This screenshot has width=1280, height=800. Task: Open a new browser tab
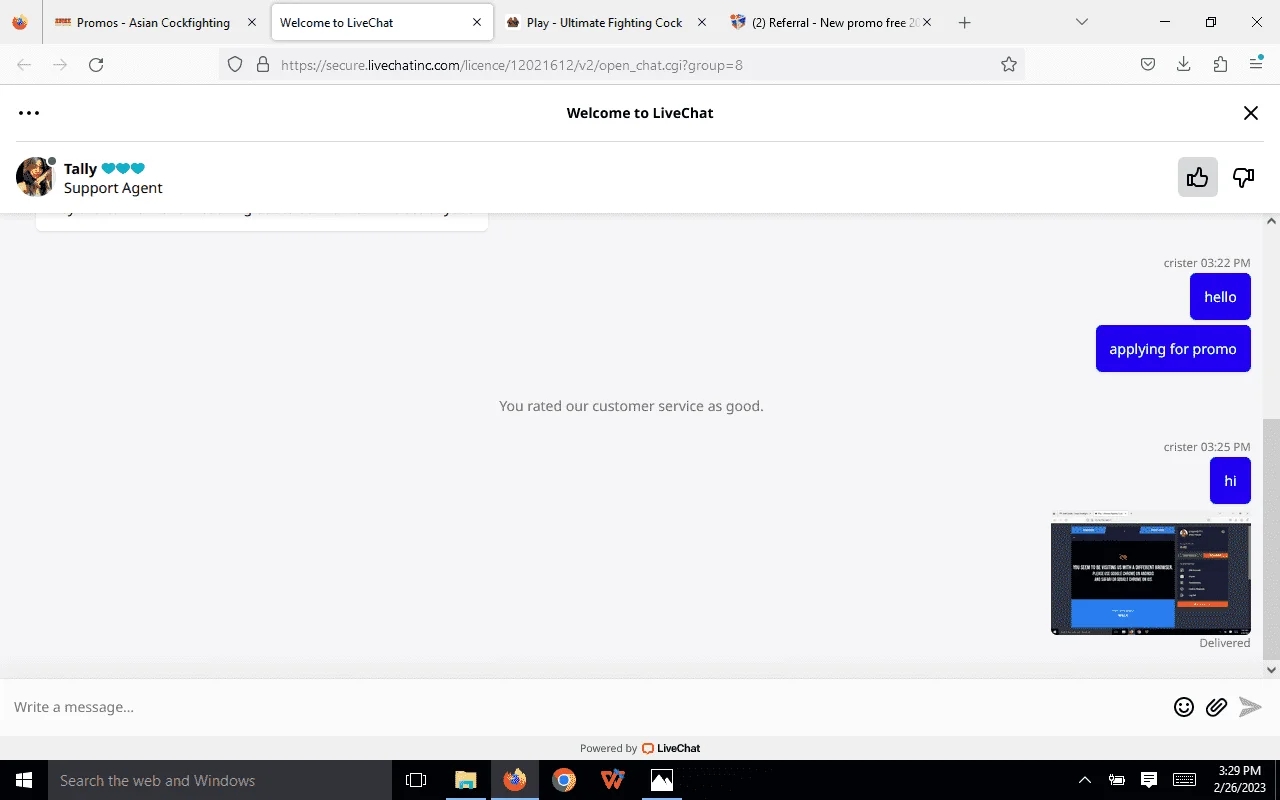click(964, 22)
